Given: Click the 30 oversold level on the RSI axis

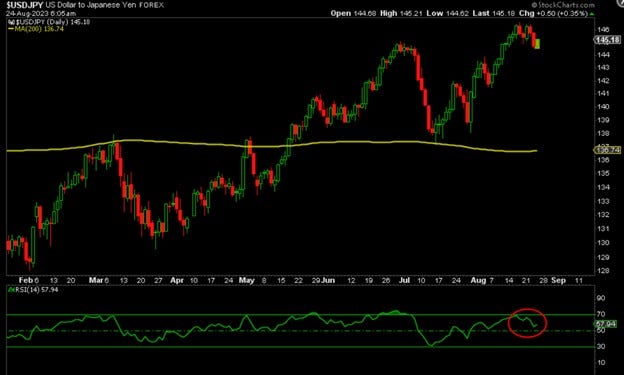Looking at the screenshot, I should pos(601,347).
